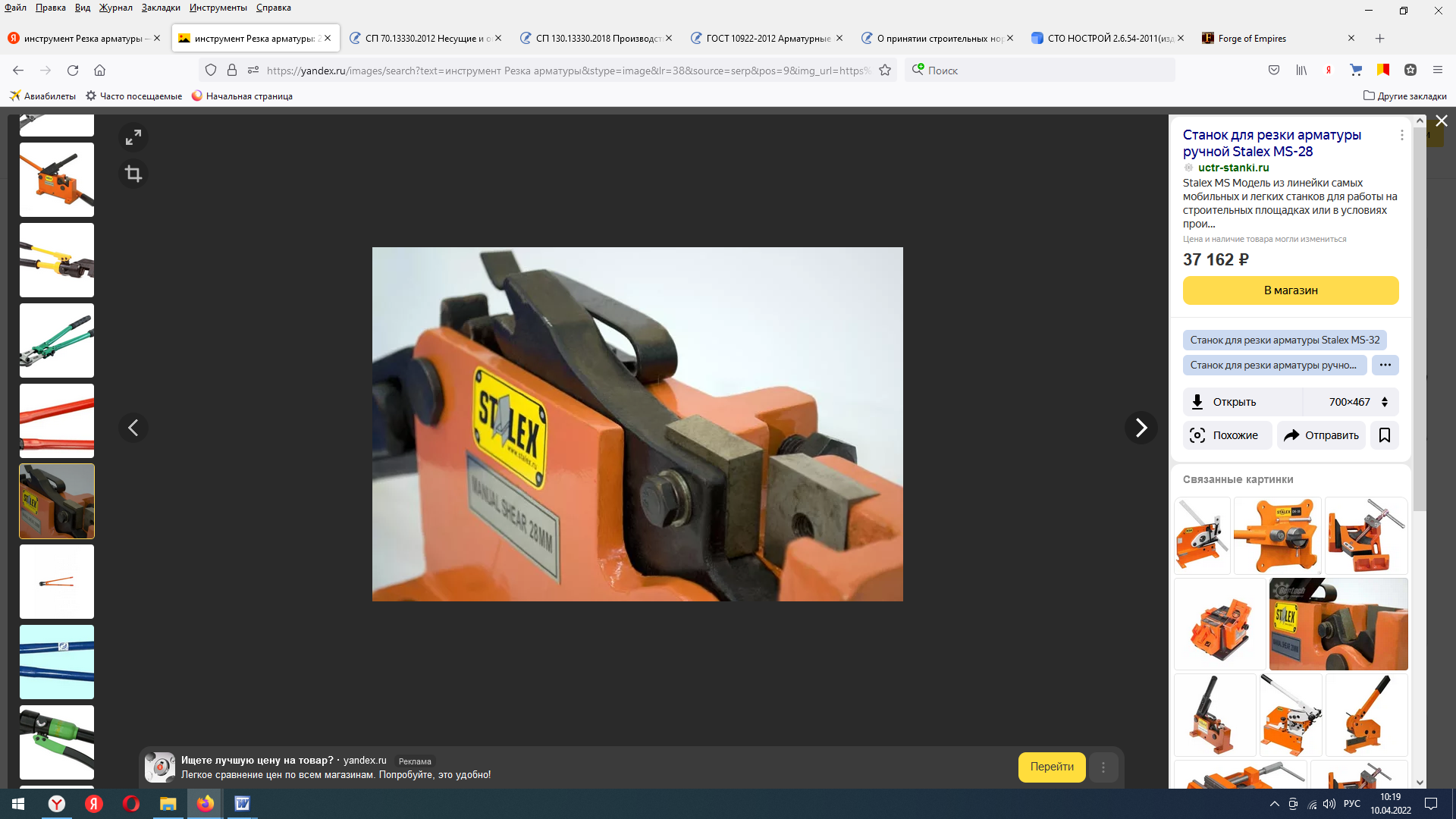
Task: Open the notification center icon
Action: click(x=1431, y=804)
